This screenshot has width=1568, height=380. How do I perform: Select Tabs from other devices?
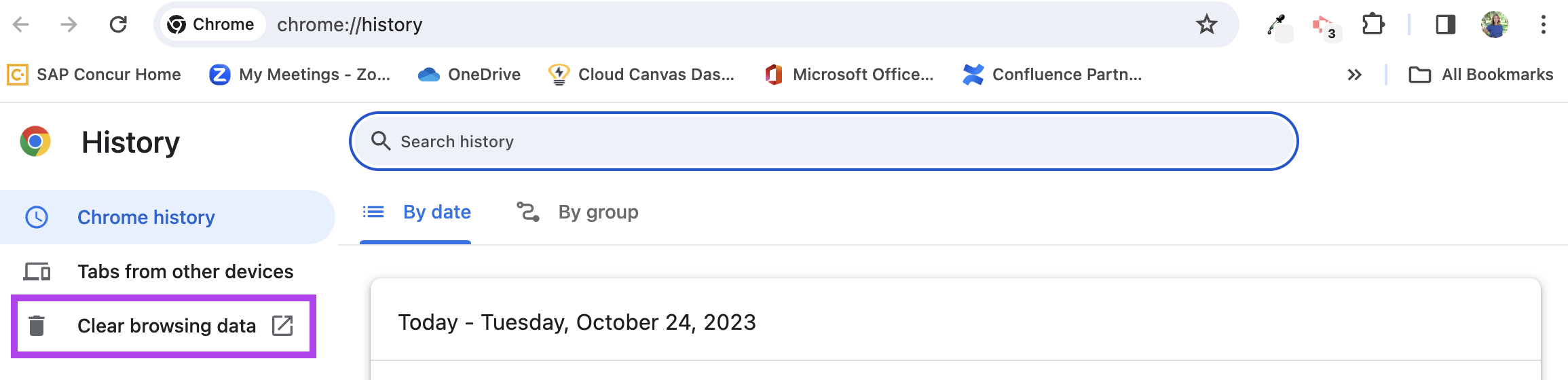coord(167,271)
